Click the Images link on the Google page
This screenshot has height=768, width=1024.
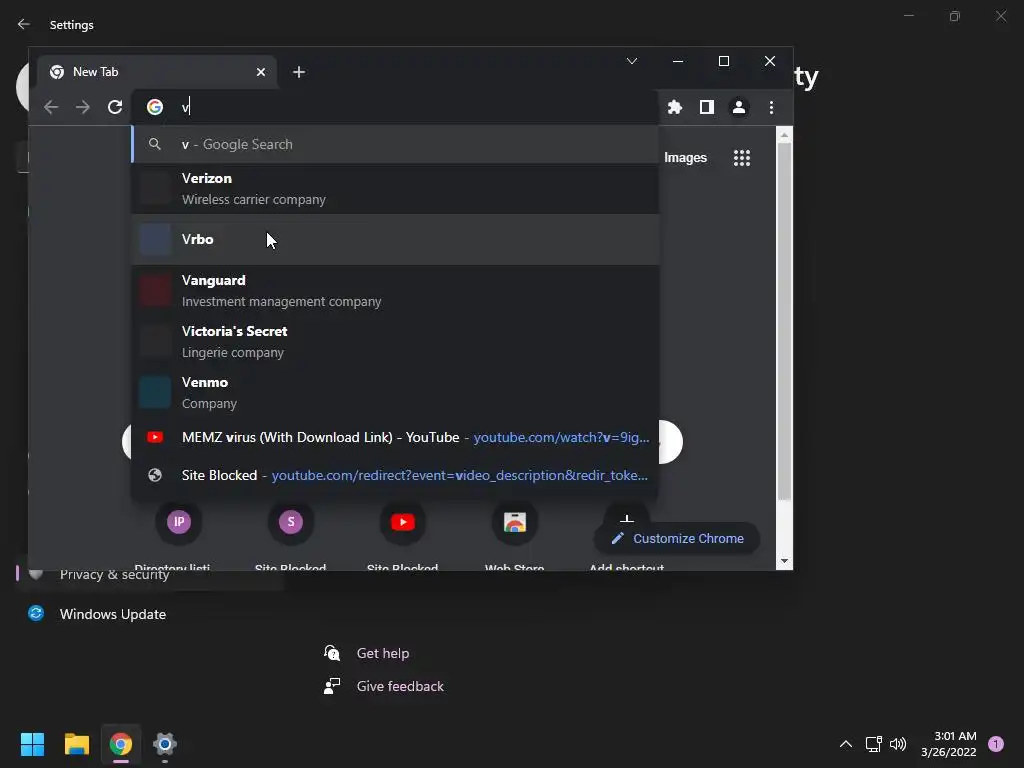click(x=685, y=157)
